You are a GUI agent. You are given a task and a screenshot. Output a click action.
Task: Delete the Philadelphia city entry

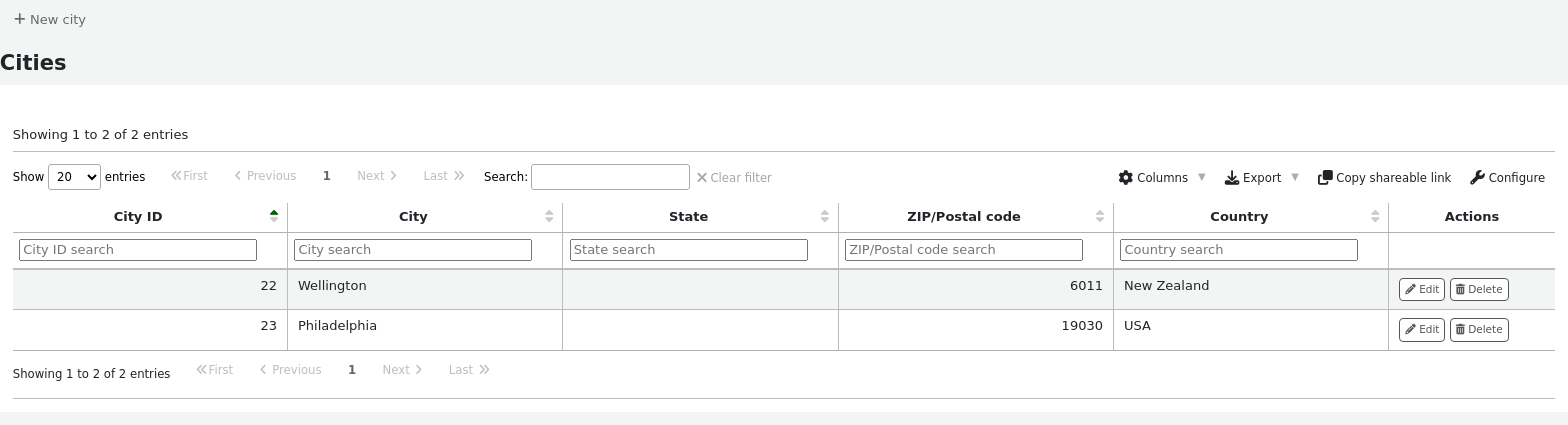click(x=1478, y=329)
